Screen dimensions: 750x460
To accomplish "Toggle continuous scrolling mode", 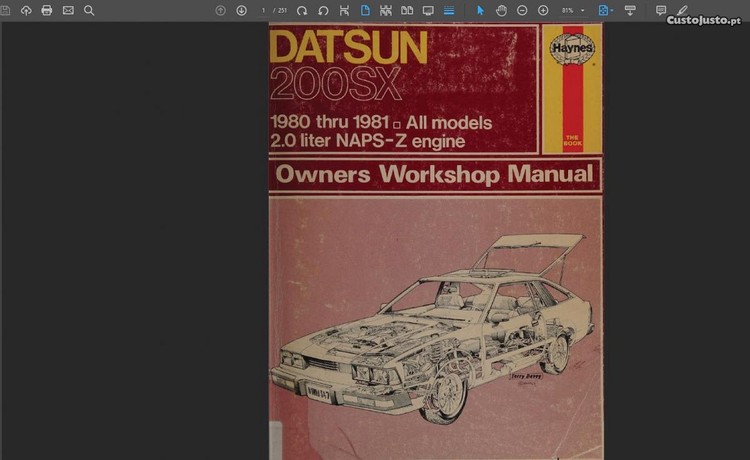I will coord(449,10).
